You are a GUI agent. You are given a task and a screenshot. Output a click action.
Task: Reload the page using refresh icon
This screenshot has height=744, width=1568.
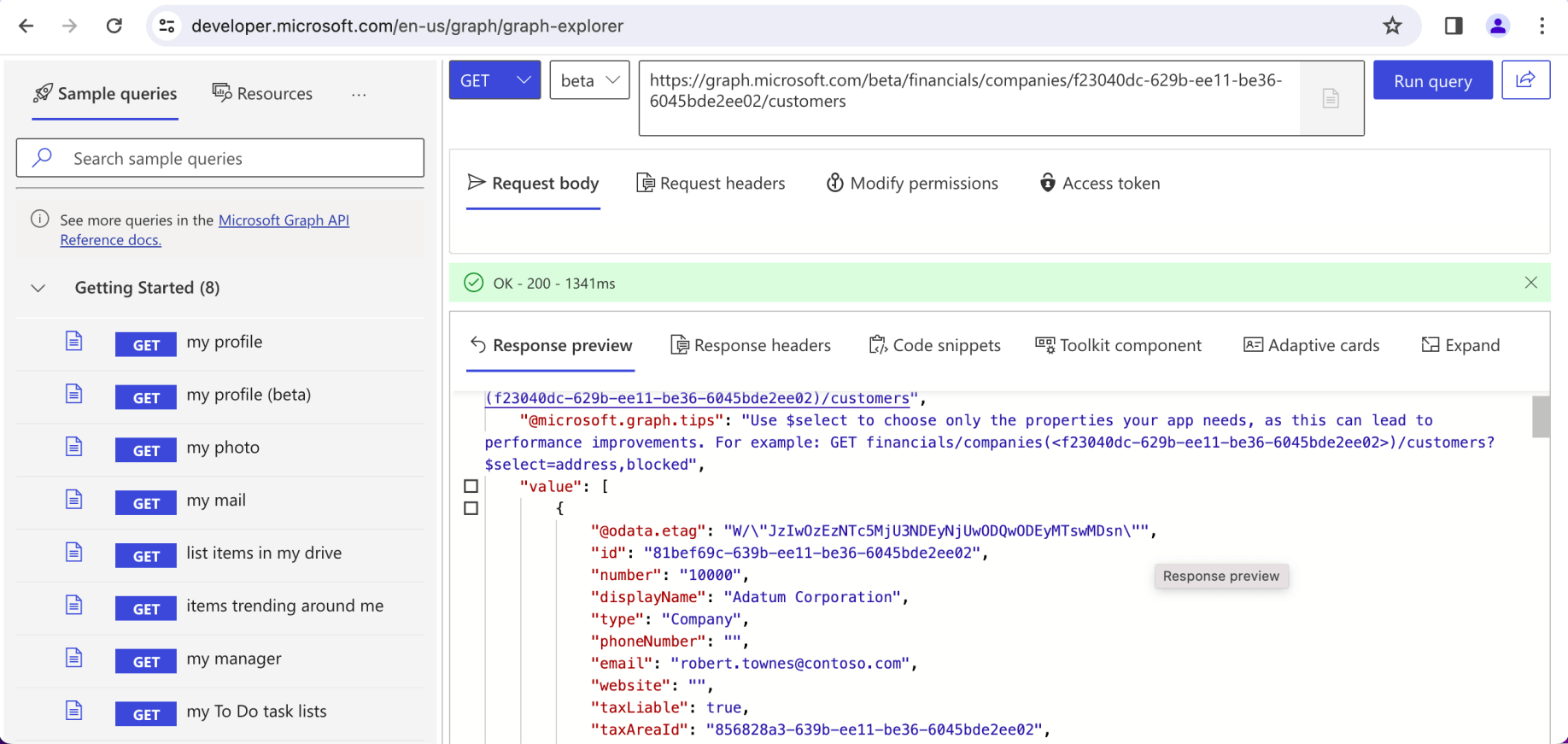(114, 26)
